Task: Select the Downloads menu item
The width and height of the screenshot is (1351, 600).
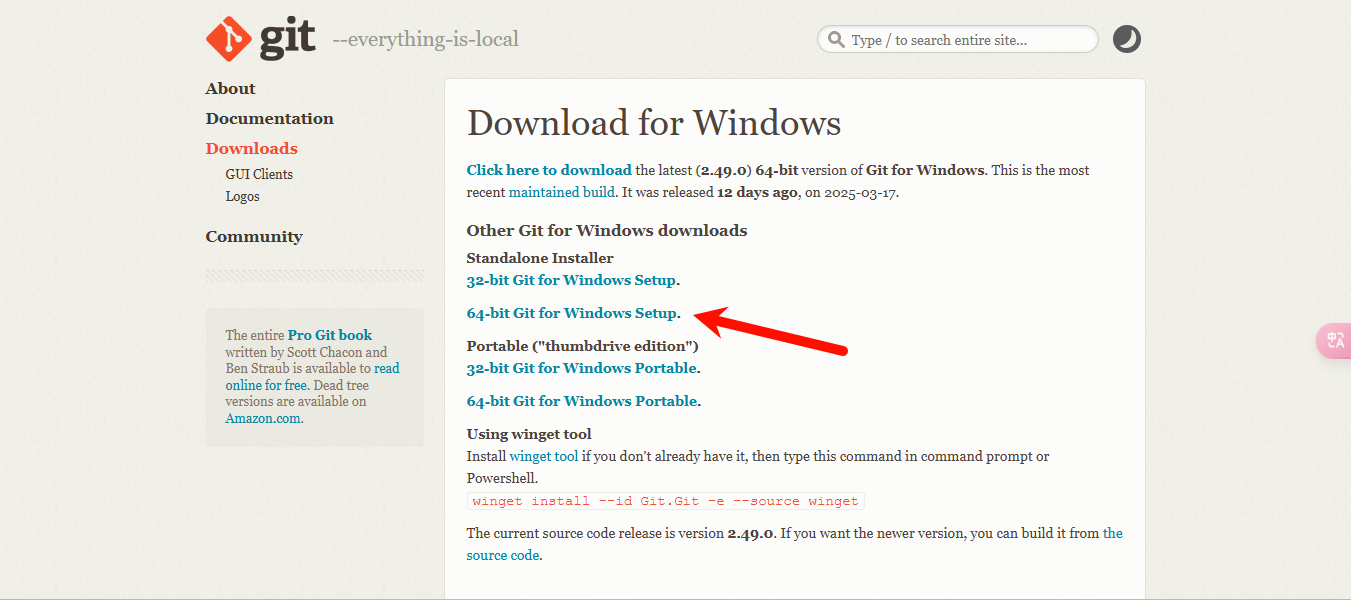Action: point(251,149)
